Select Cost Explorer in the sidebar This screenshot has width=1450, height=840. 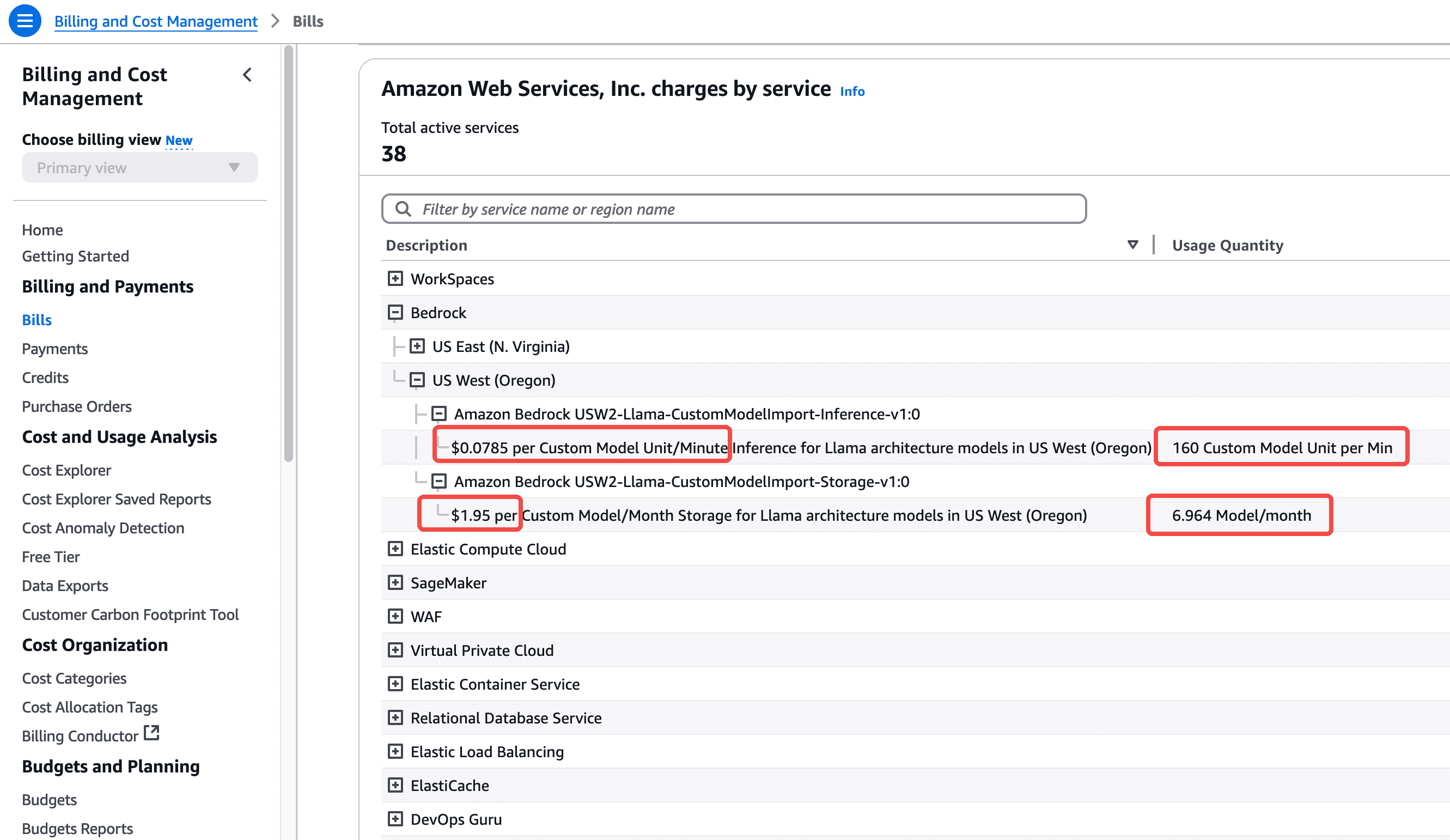click(x=66, y=470)
